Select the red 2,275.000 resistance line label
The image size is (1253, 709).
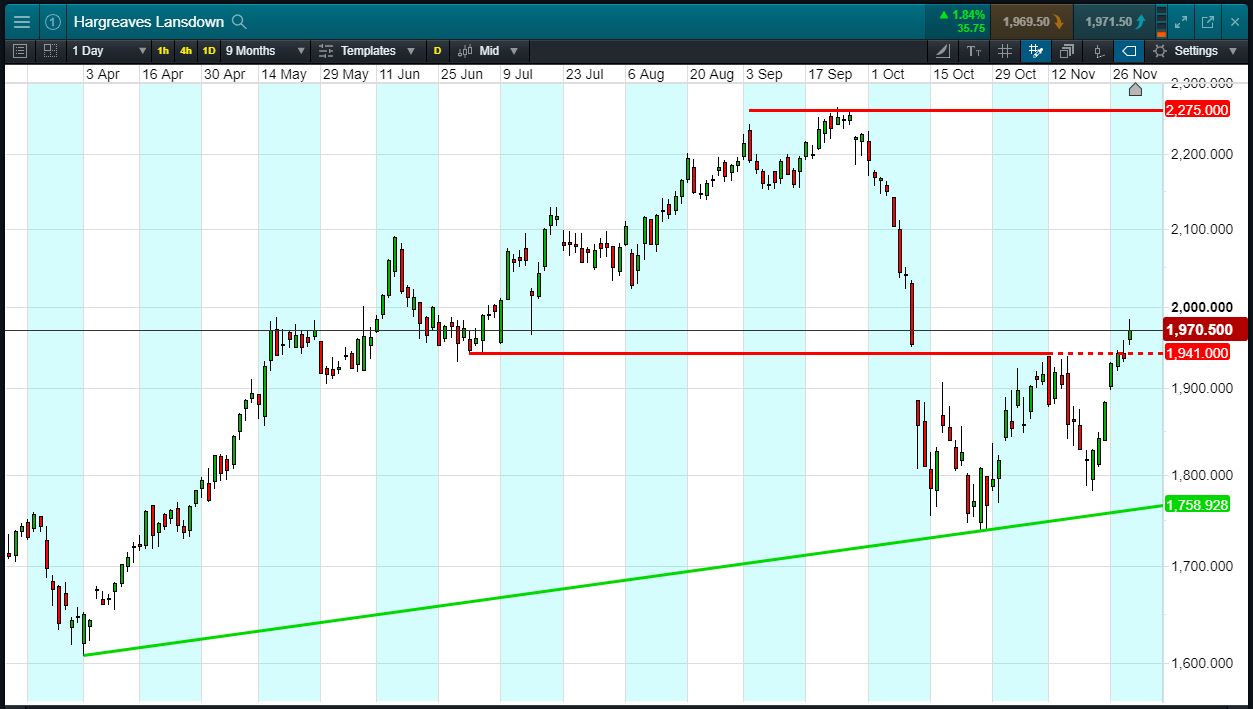tap(1197, 110)
